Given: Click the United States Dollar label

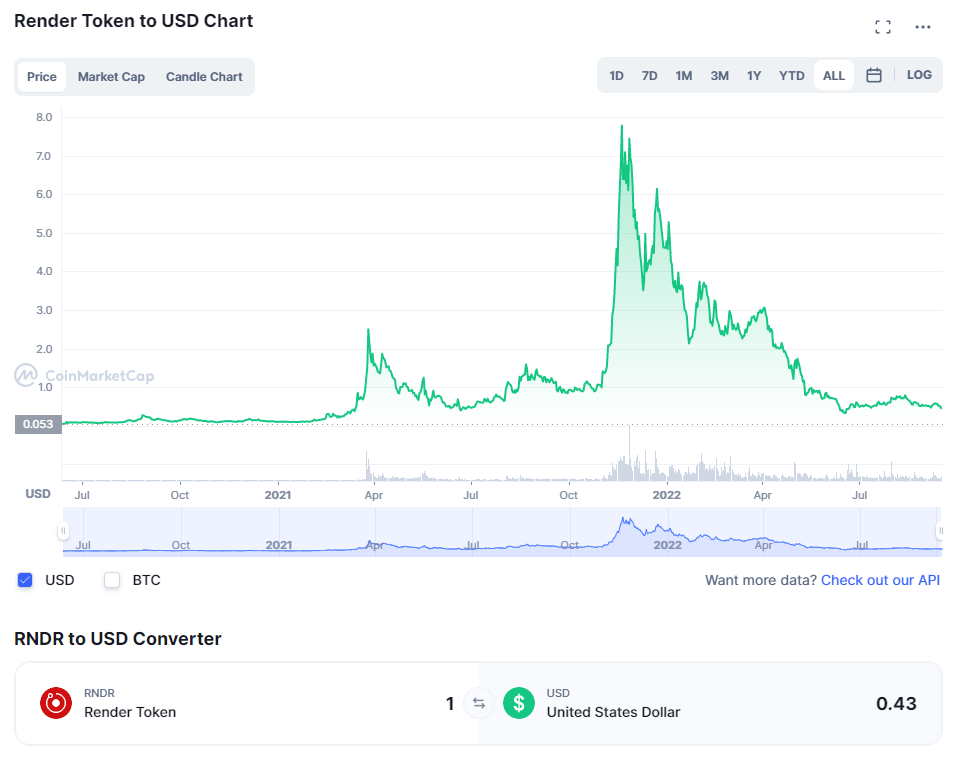Looking at the screenshot, I should pyautogui.click(x=613, y=712).
